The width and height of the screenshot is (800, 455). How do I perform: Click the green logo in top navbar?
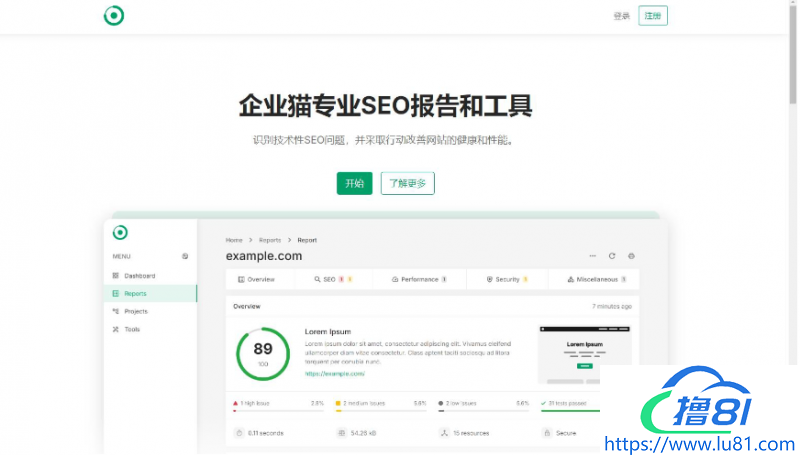[x=114, y=16]
